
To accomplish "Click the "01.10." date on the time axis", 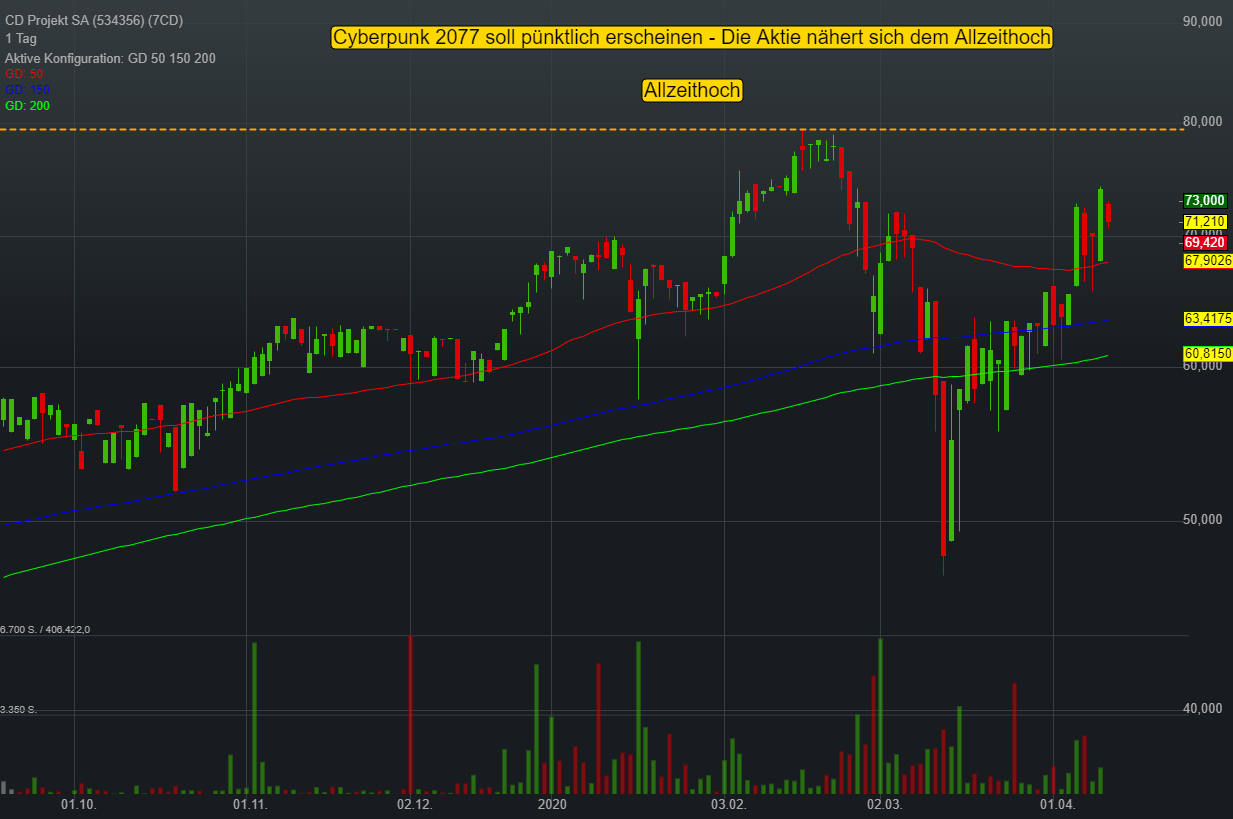I will pos(77,804).
